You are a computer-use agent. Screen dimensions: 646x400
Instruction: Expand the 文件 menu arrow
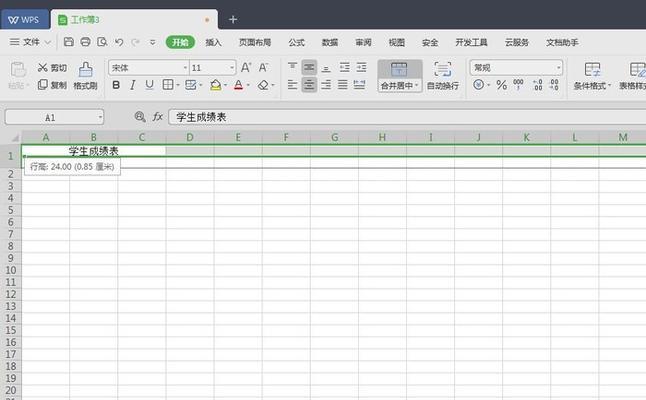(x=48, y=42)
